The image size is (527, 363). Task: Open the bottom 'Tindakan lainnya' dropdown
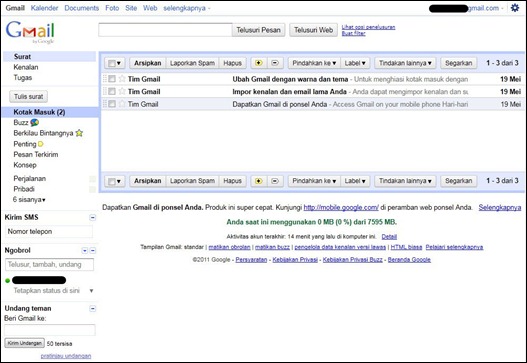tap(405, 181)
